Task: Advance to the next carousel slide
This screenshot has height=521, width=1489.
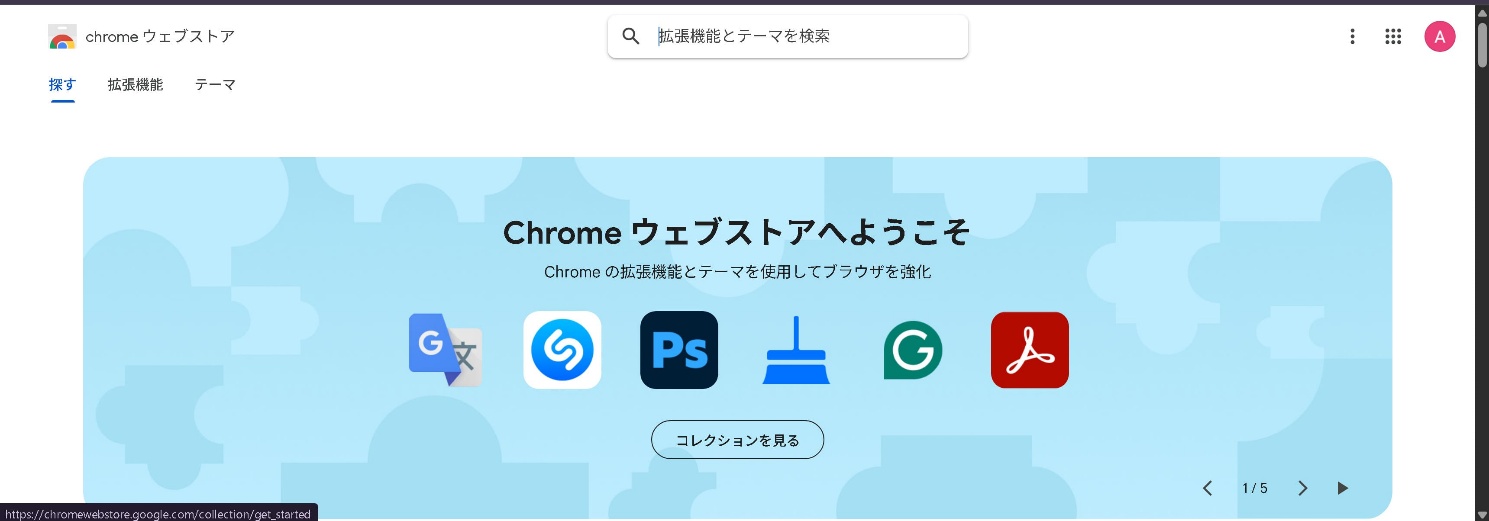Action: click(x=1302, y=488)
